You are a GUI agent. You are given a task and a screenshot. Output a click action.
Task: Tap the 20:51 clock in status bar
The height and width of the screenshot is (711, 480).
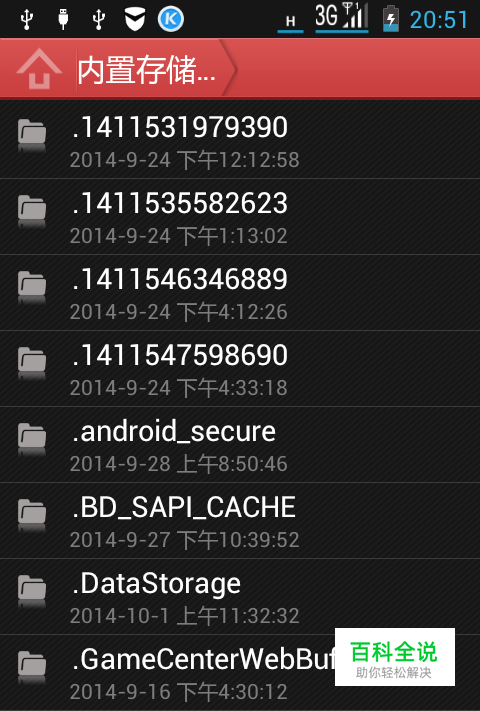tap(439, 20)
